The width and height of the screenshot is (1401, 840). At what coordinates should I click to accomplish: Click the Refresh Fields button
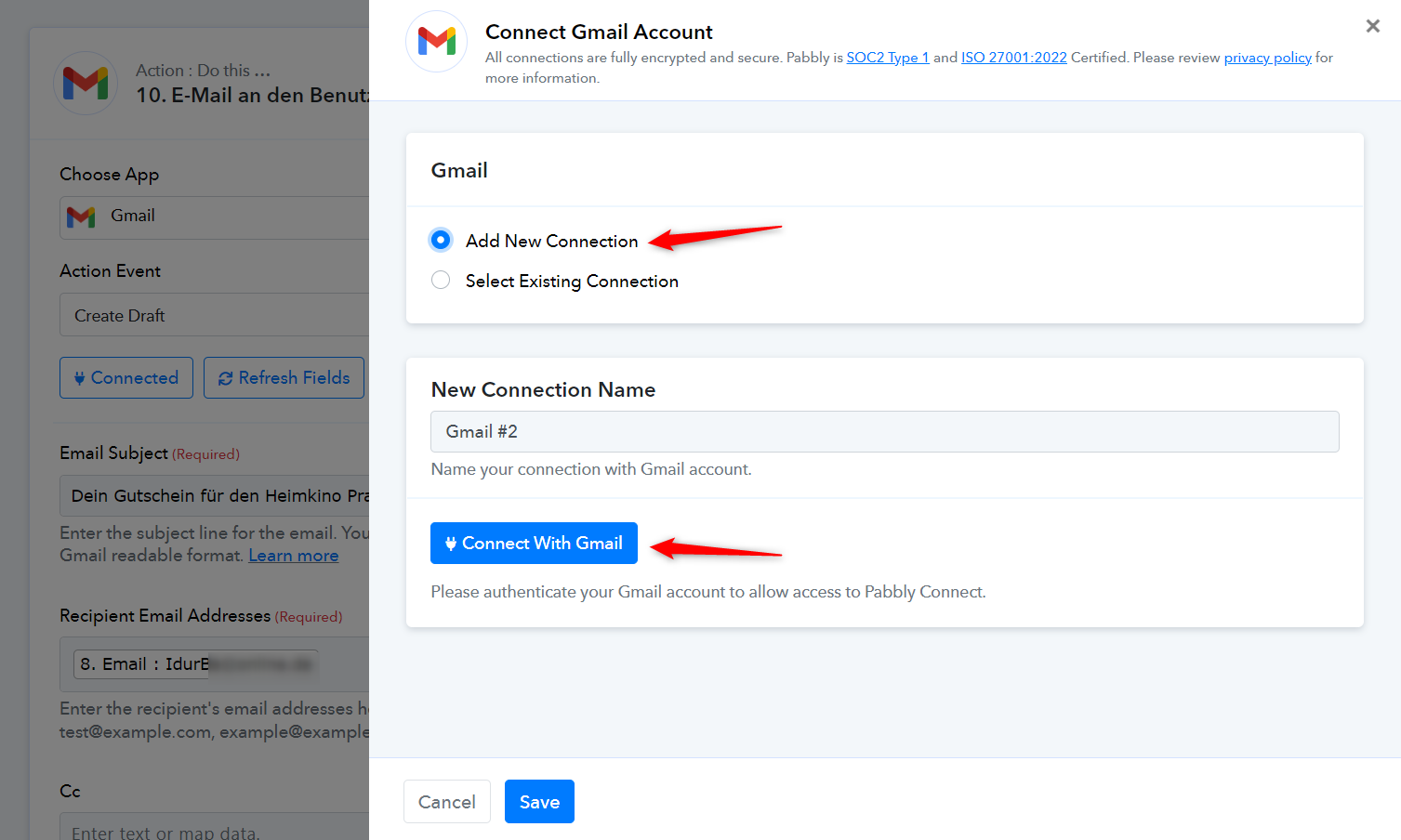tap(284, 377)
